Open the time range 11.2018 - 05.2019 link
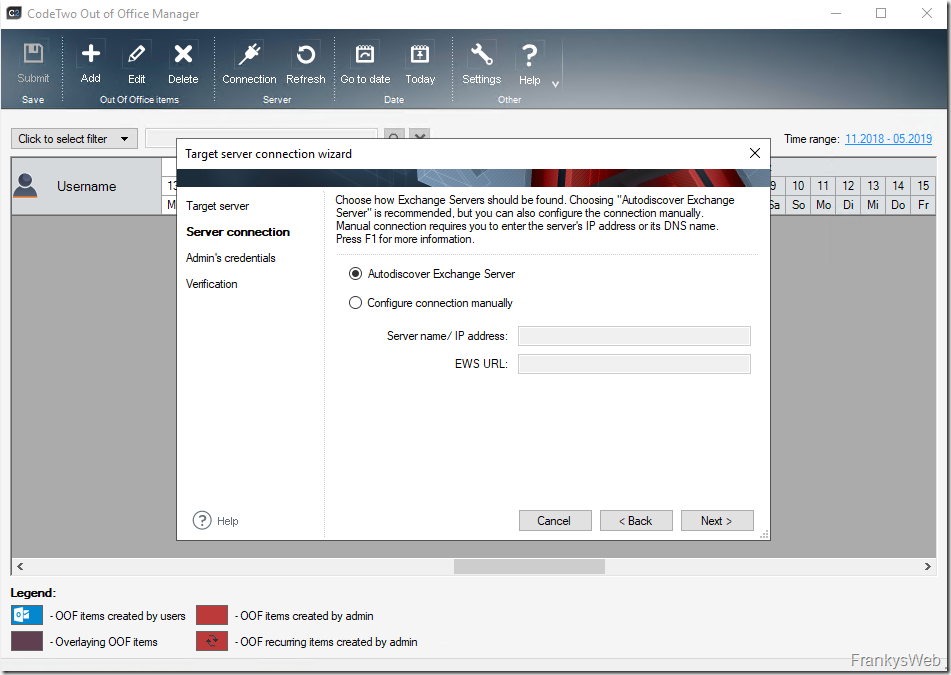Viewport: 951px width, 675px height. [889, 139]
